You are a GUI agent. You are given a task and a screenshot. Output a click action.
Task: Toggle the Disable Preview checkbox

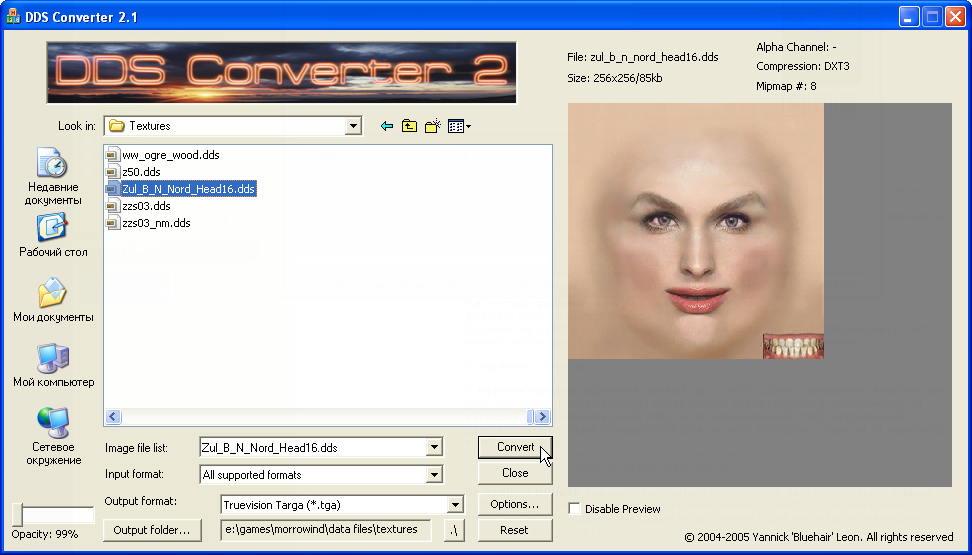575,509
